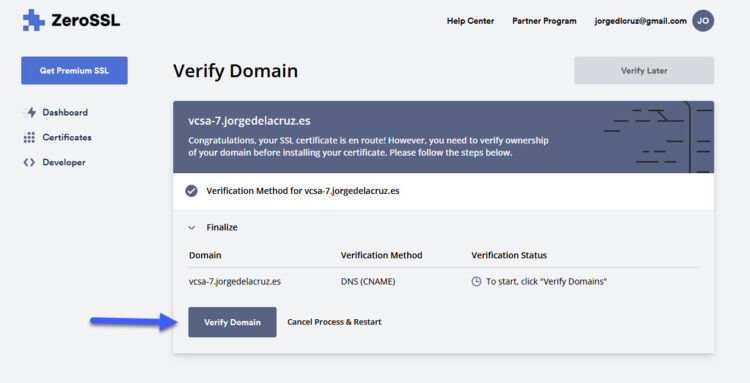Open Certificates in the sidebar
The image size is (750, 383).
pos(67,138)
